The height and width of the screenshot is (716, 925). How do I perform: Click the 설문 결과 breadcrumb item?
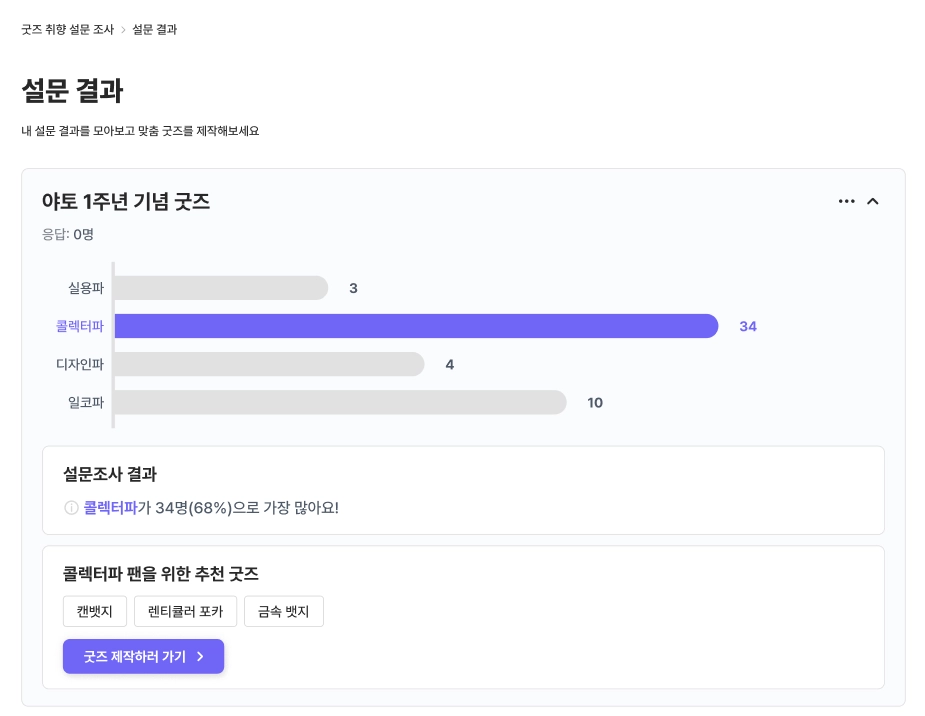click(154, 30)
